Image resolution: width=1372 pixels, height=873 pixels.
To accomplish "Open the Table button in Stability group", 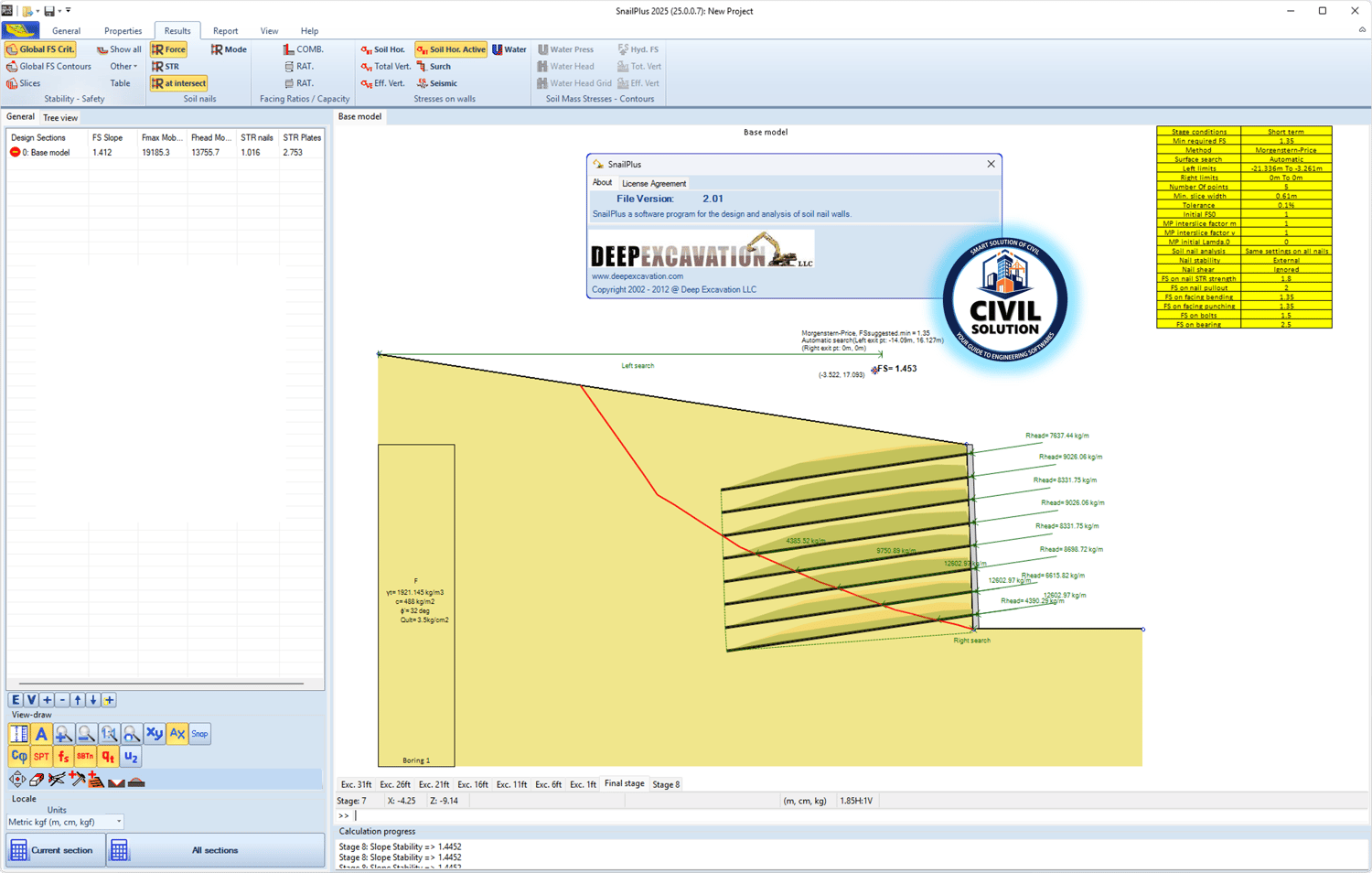I will [x=120, y=83].
